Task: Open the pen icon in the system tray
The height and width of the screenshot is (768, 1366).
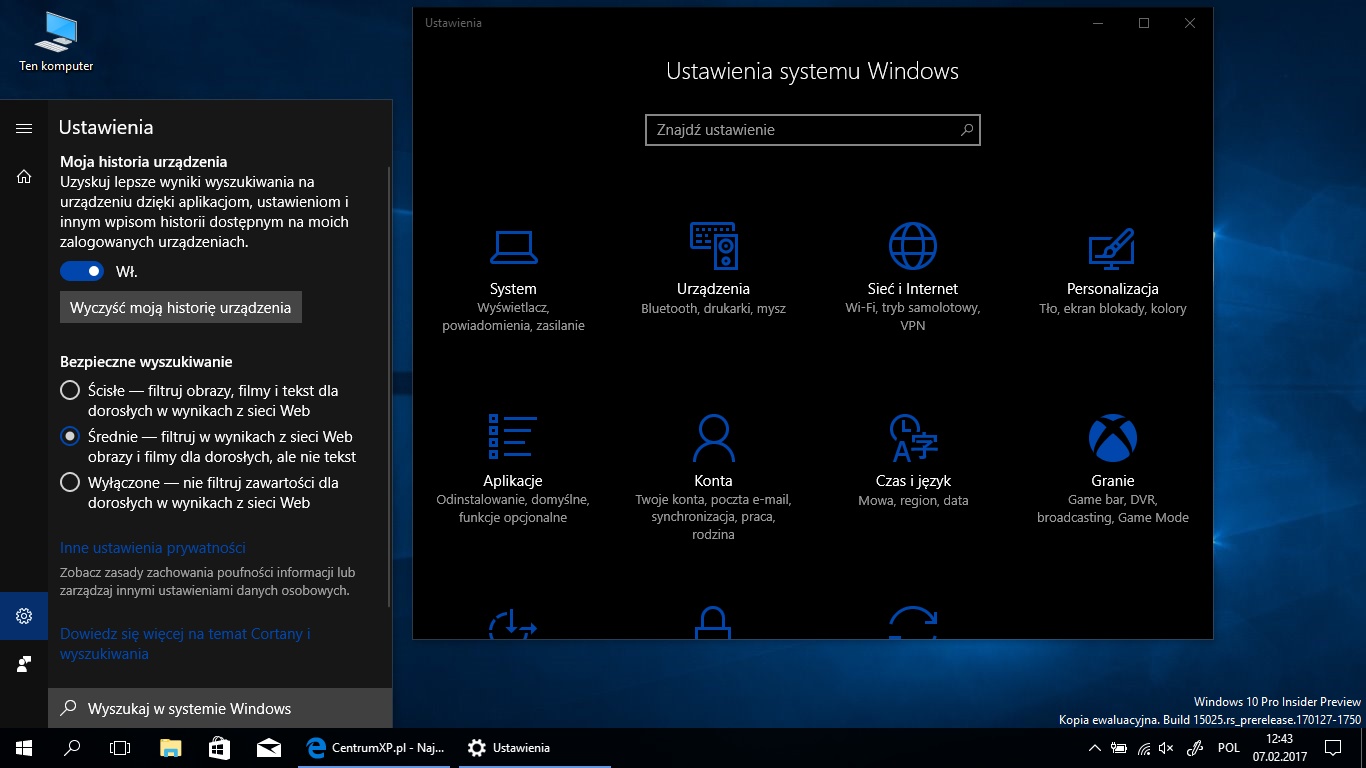Action: (x=1194, y=748)
